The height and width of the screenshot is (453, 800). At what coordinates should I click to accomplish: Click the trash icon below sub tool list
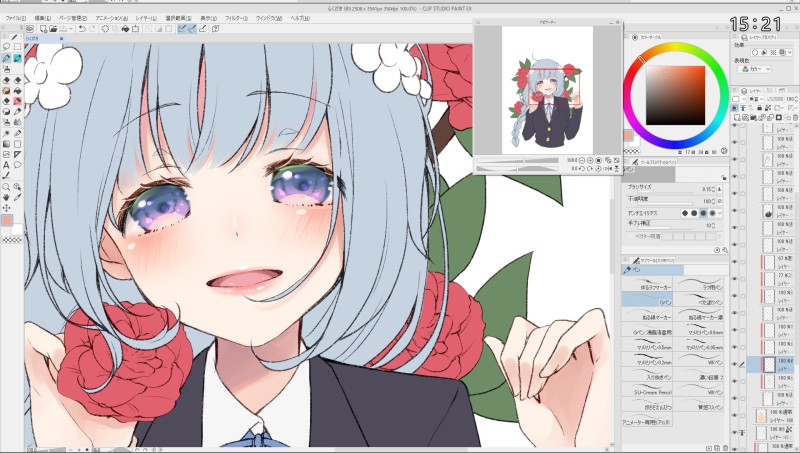click(726, 448)
